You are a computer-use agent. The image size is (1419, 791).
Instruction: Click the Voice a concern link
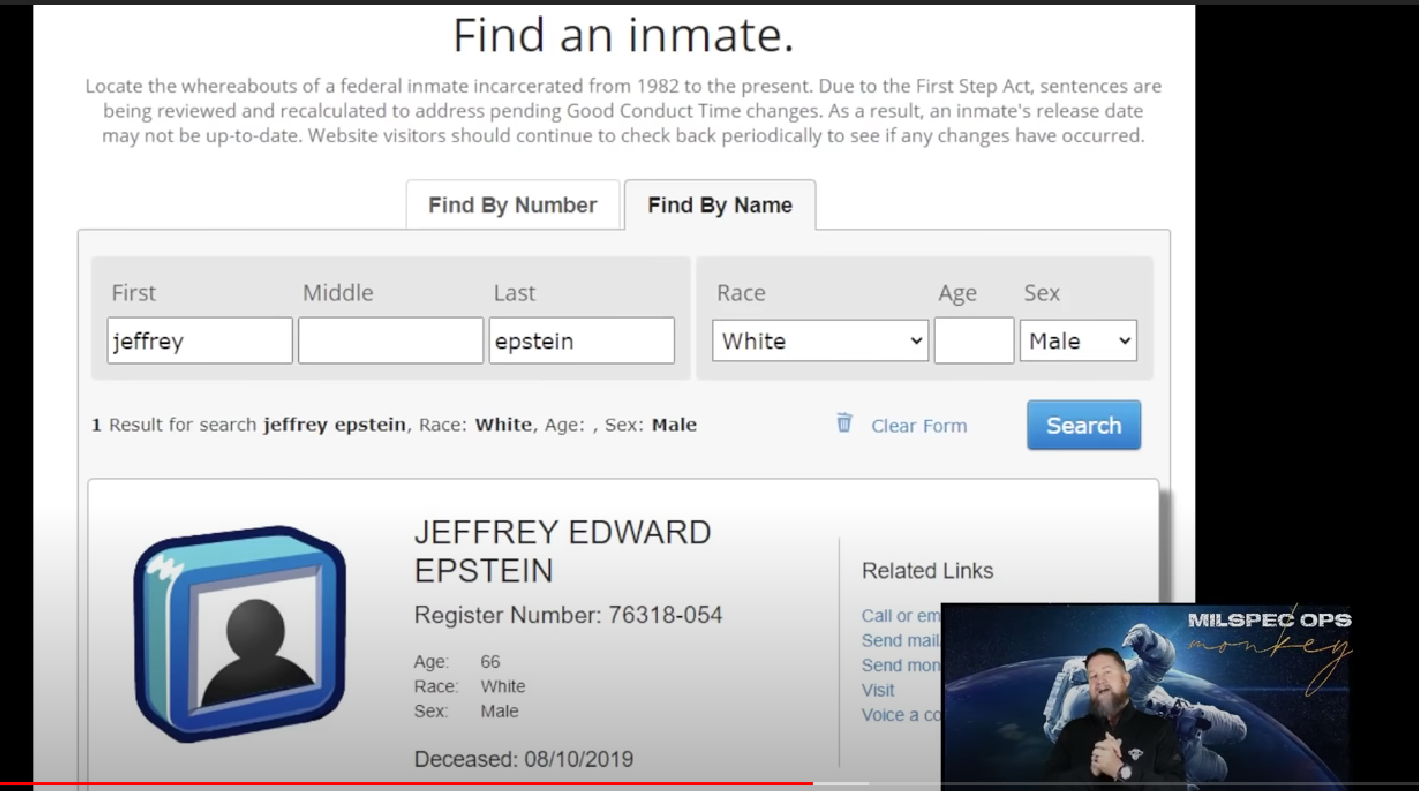(x=901, y=715)
